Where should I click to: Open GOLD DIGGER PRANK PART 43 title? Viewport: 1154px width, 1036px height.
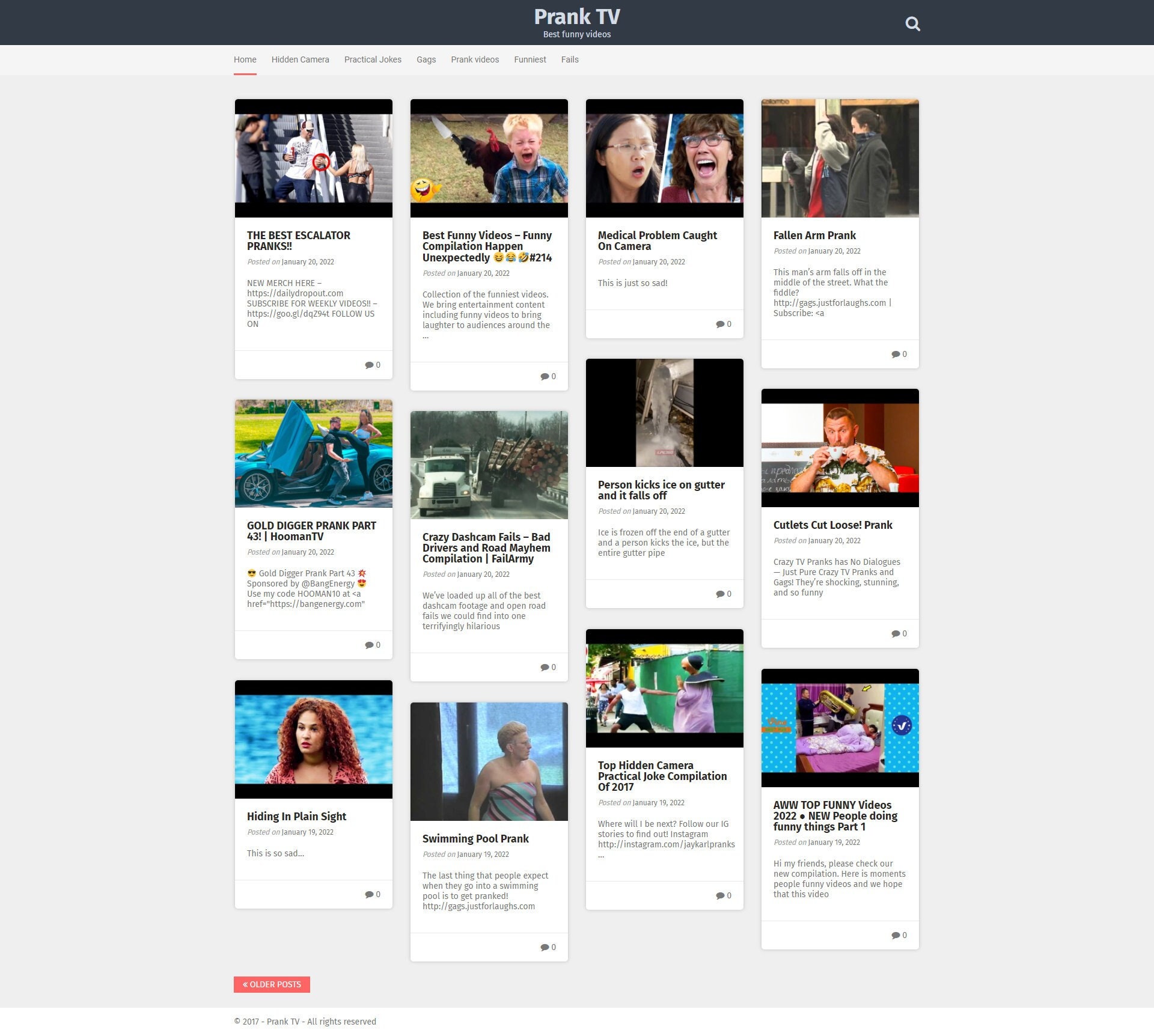311,531
